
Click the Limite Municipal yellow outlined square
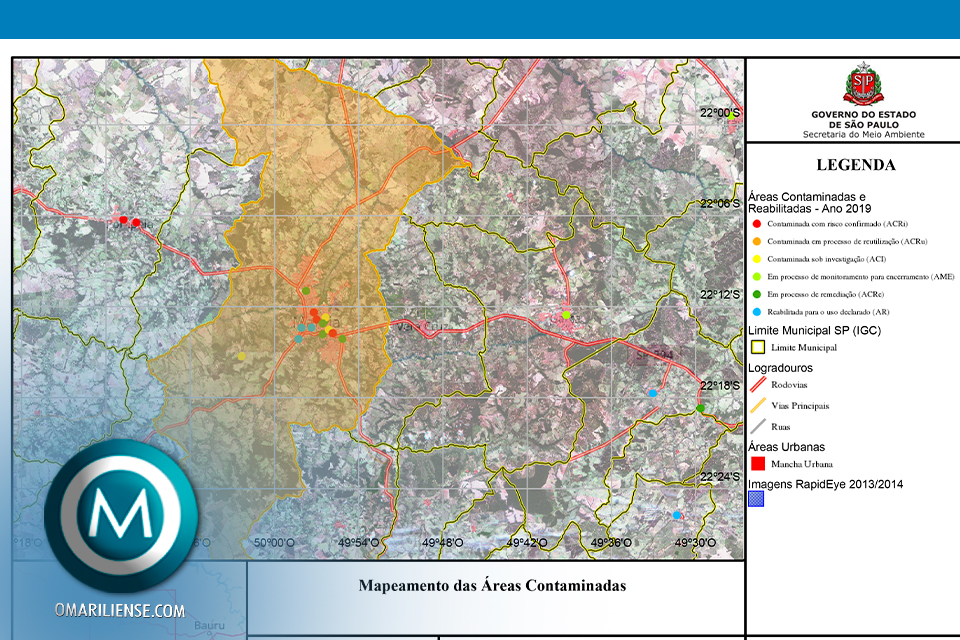click(757, 347)
